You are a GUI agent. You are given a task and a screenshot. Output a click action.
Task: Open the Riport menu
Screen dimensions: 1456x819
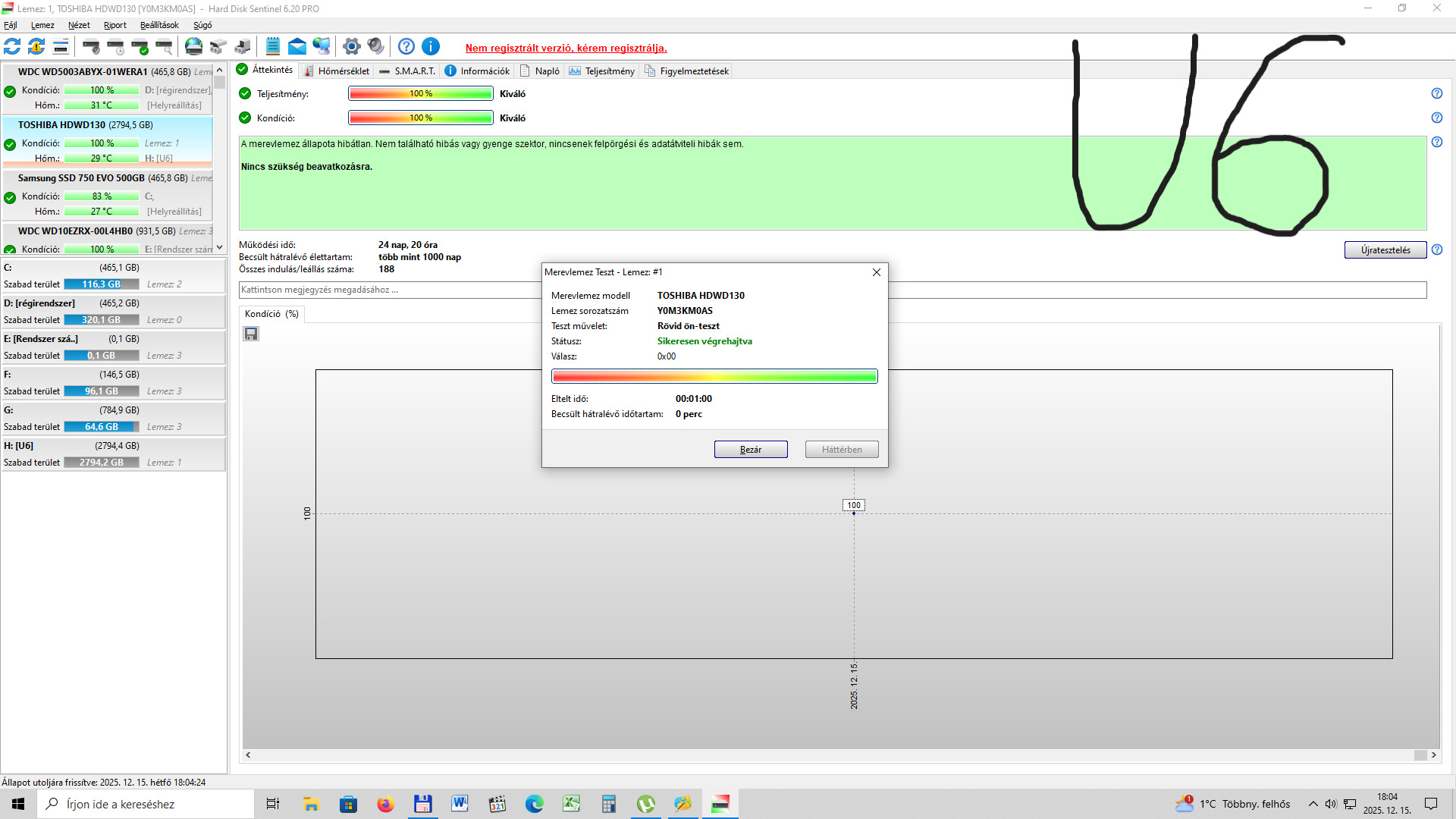point(115,25)
